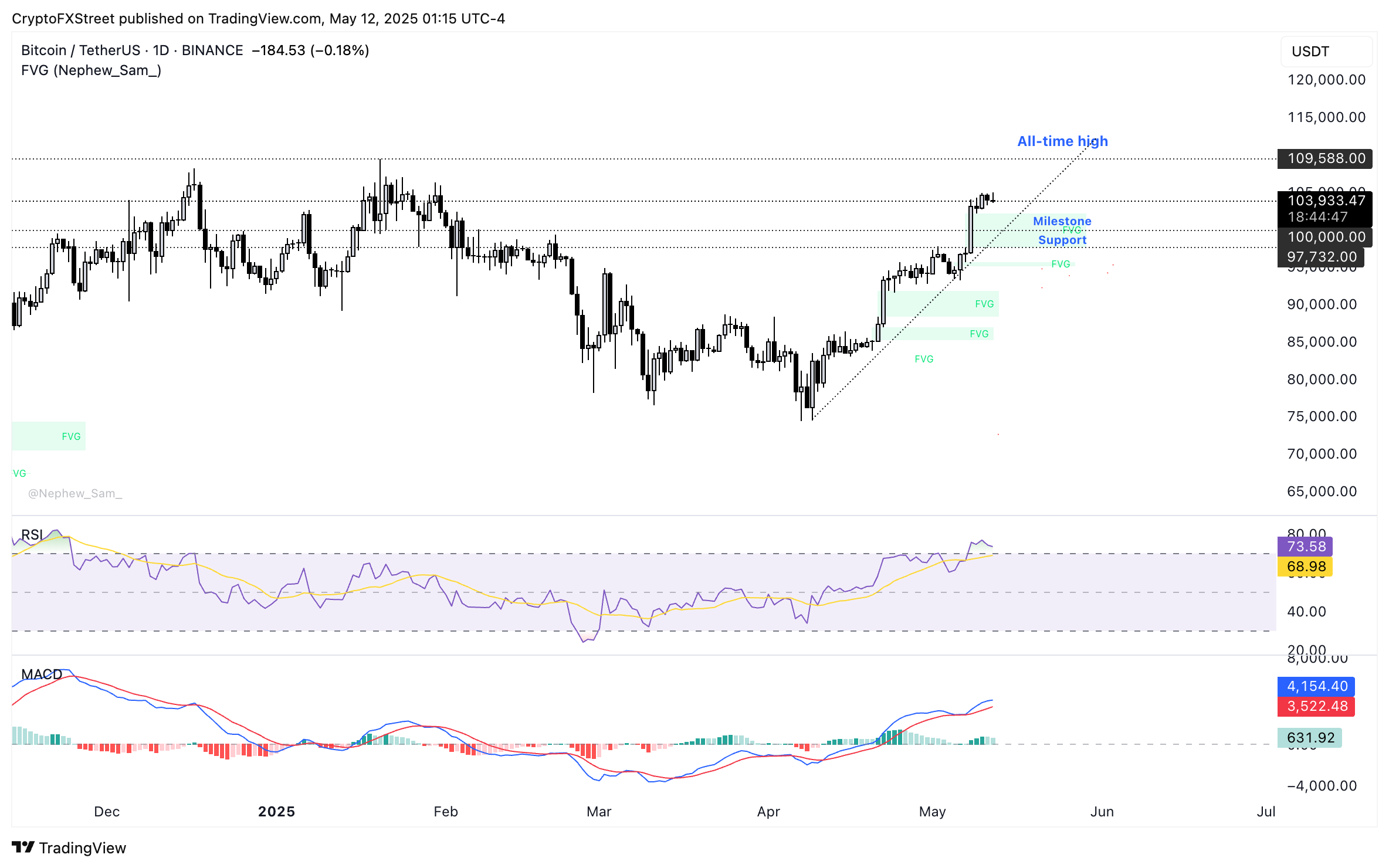The width and height of the screenshot is (1389, 868).
Task: Click the 631.92 histogram value tag
Action: point(1309,738)
